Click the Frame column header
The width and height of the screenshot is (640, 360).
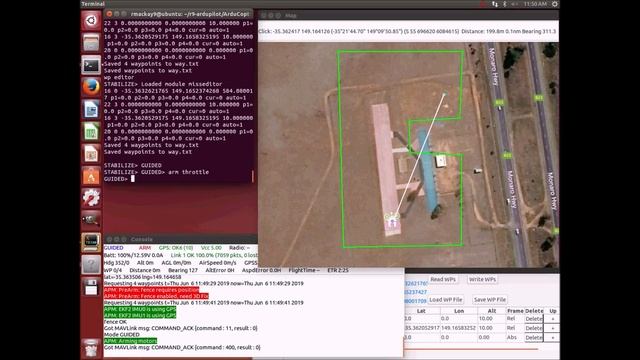coord(515,311)
